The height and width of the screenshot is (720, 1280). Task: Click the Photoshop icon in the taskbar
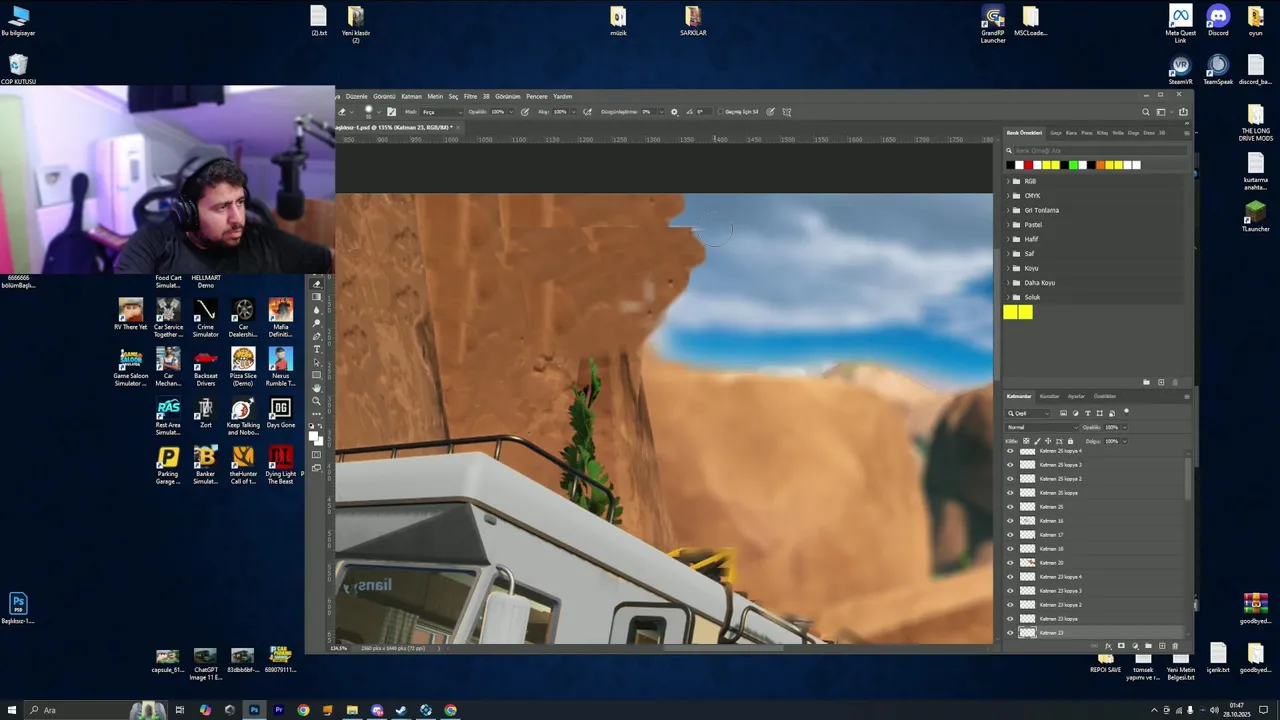click(x=254, y=710)
